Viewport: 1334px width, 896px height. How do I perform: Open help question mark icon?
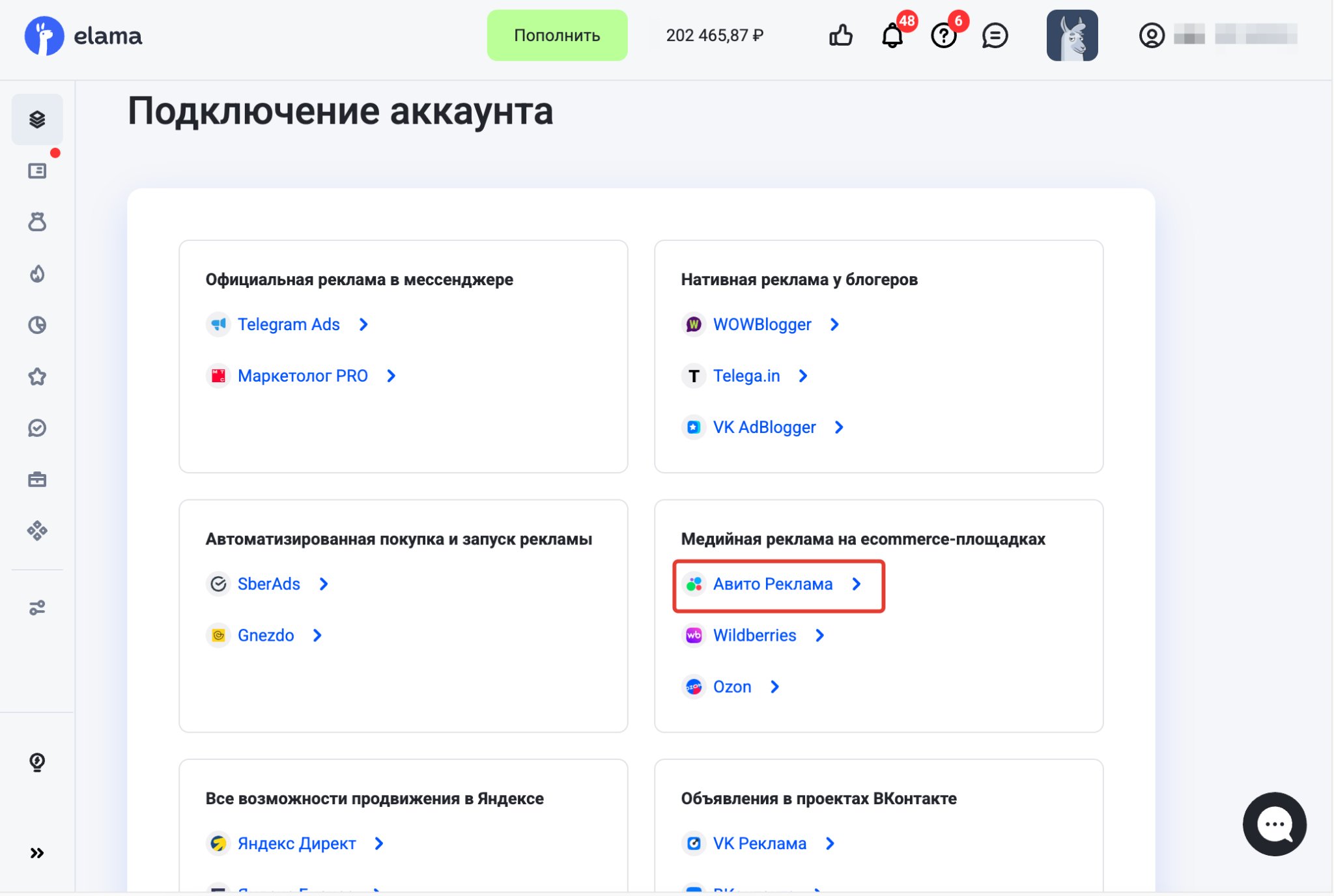click(943, 35)
